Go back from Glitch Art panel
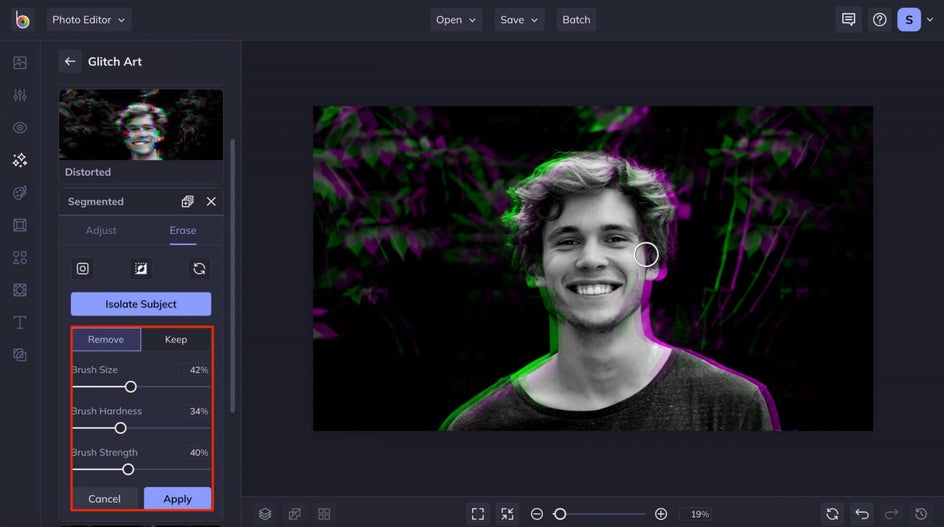This screenshot has height=527, width=944. (70, 61)
